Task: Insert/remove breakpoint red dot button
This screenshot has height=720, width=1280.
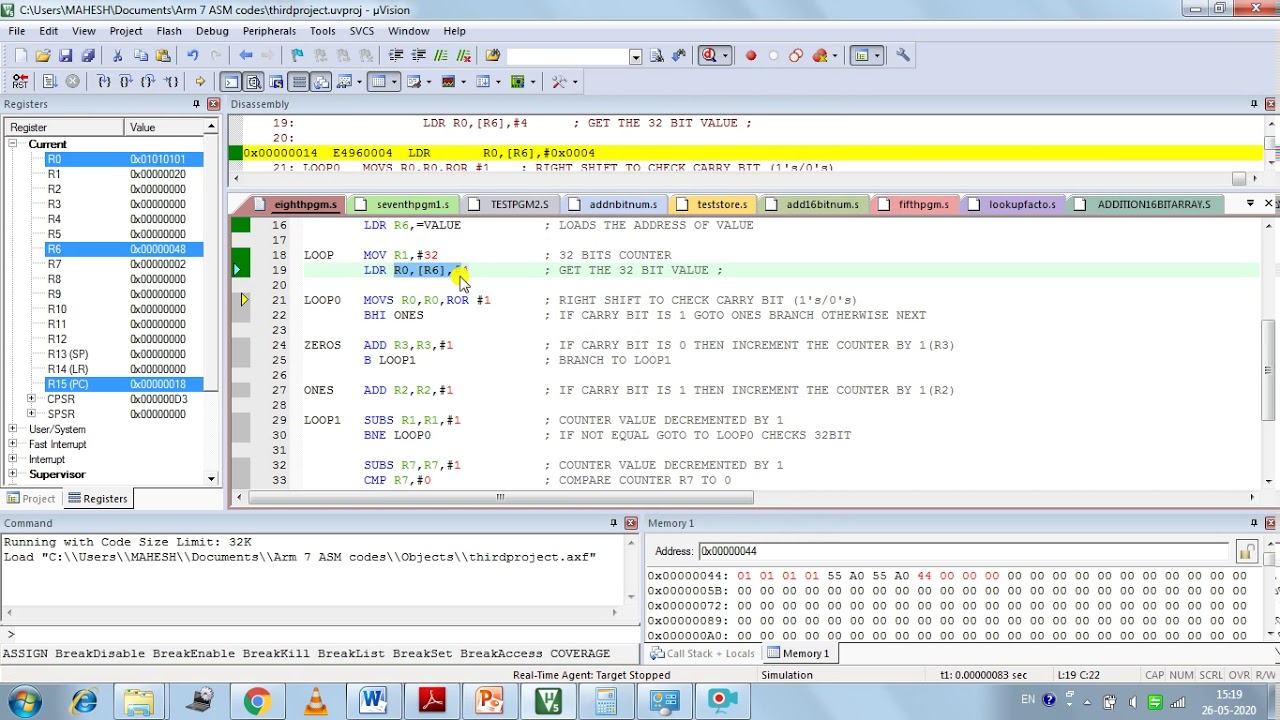Action: [751, 56]
